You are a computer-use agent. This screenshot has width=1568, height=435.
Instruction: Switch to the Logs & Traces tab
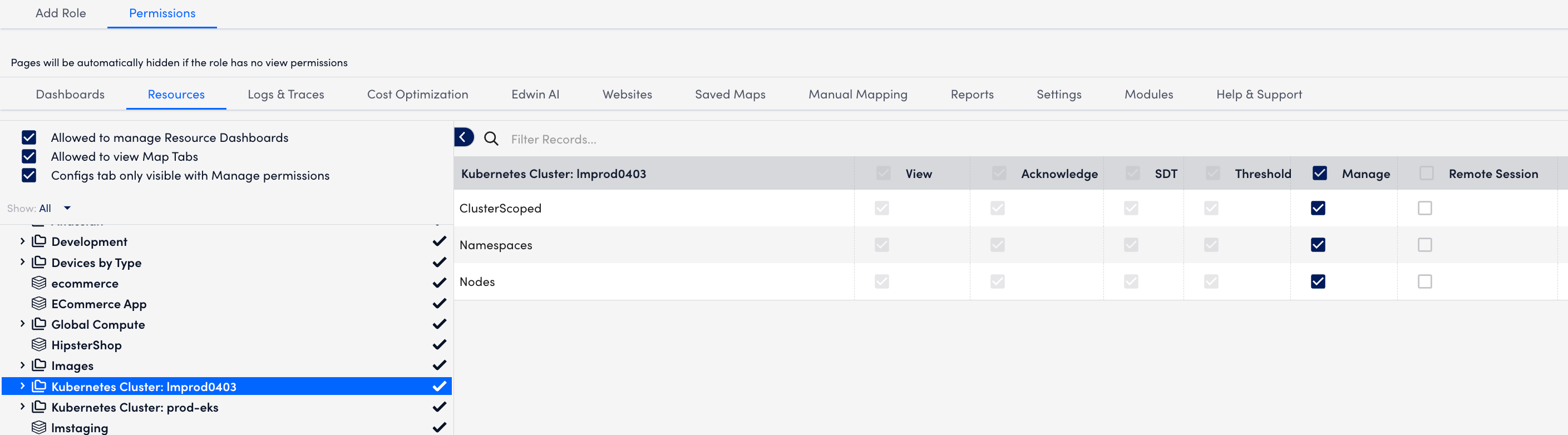pos(285,95)
